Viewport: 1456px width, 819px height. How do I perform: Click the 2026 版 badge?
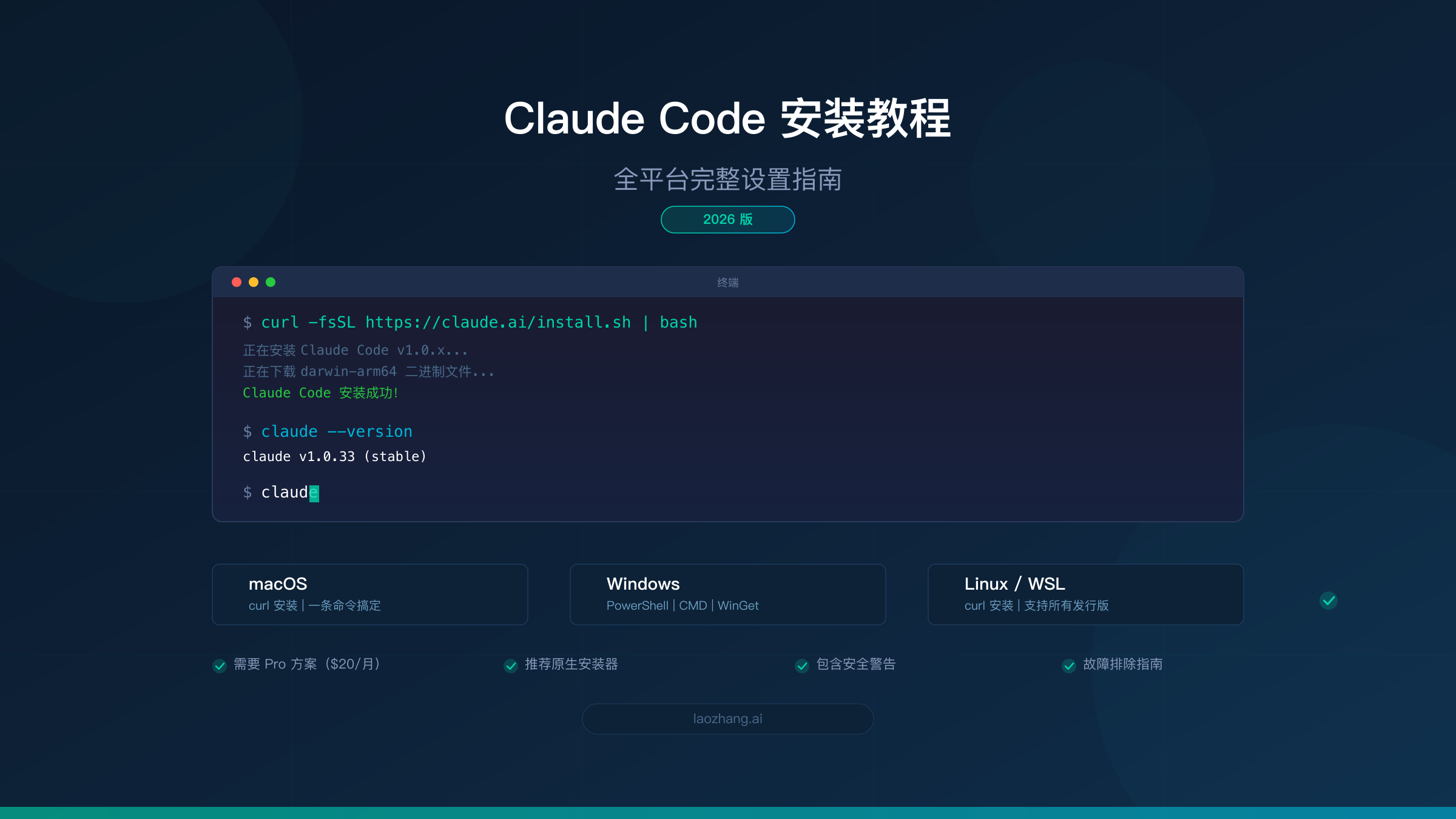(x=728, y=220)
